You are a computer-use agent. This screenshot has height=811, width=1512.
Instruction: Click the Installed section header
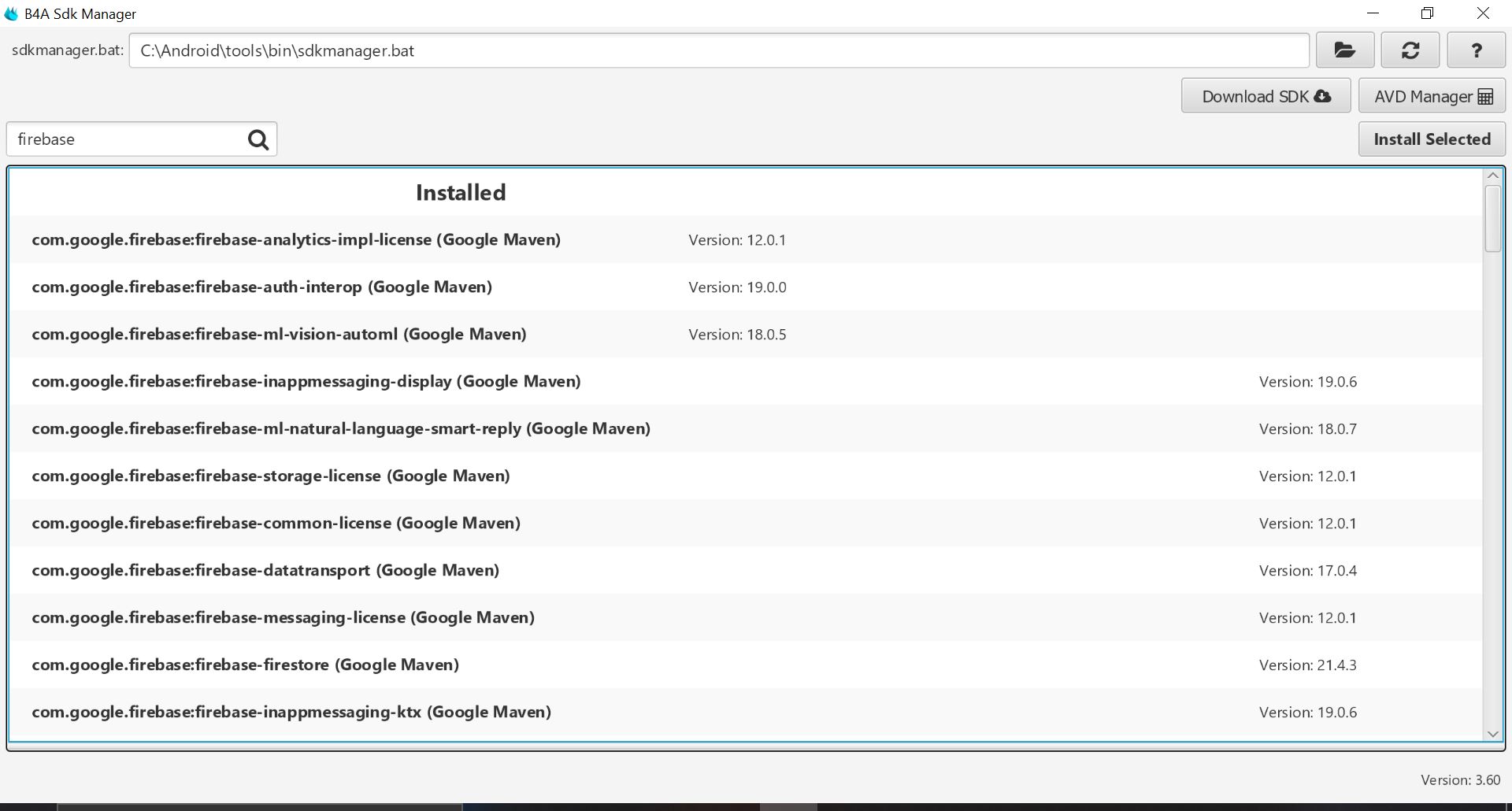point(461,193)
